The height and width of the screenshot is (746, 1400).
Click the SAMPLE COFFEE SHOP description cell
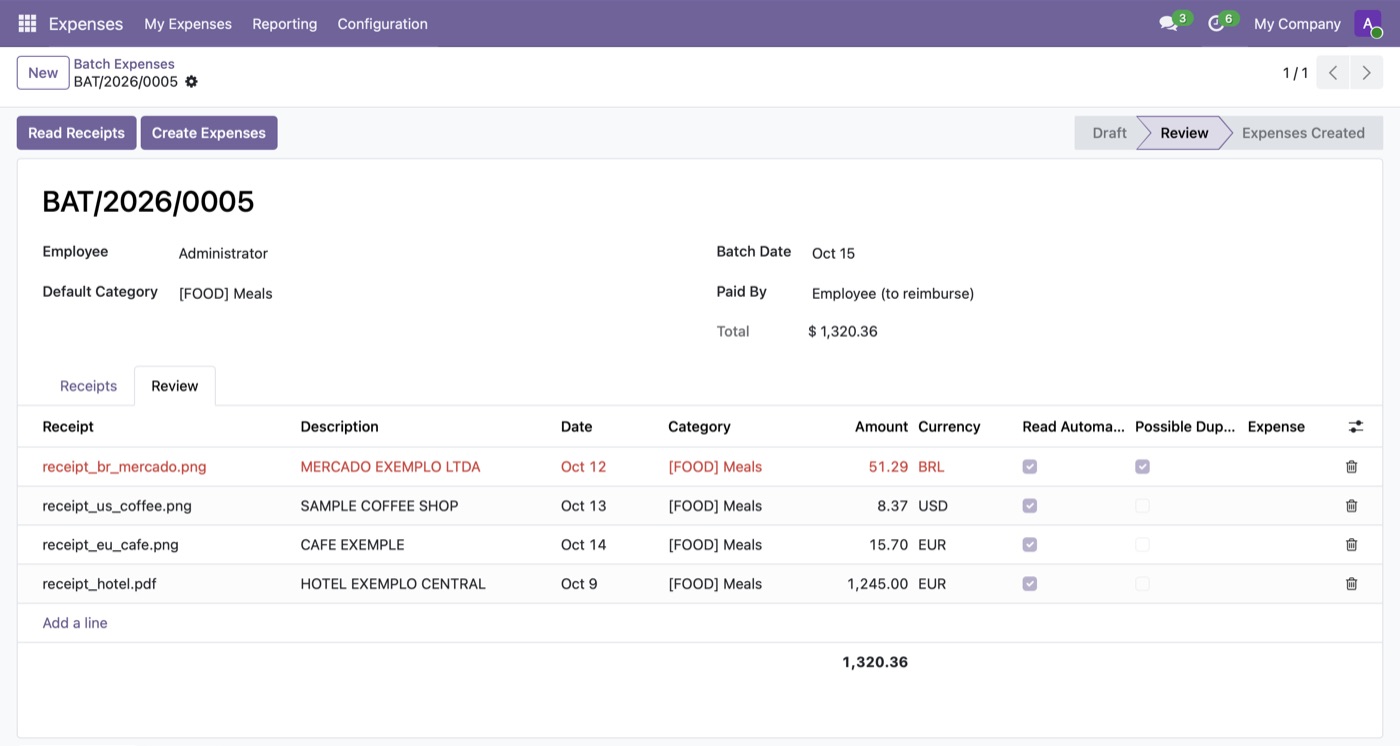[x=379, y=506]
